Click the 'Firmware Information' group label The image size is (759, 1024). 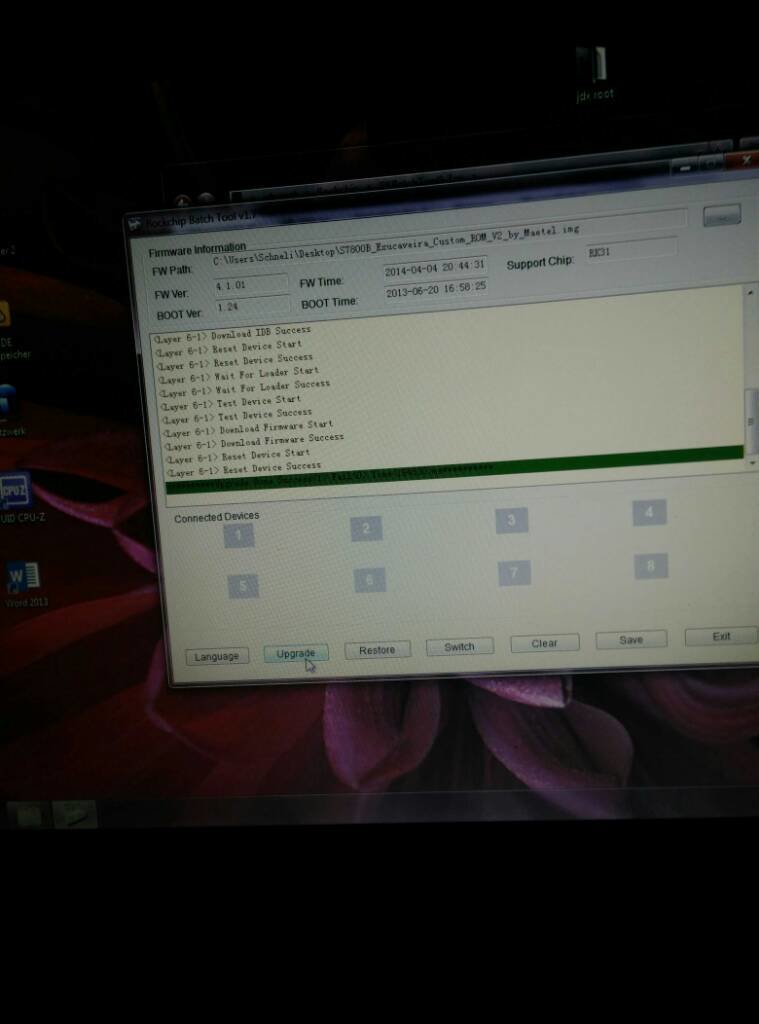197,249
